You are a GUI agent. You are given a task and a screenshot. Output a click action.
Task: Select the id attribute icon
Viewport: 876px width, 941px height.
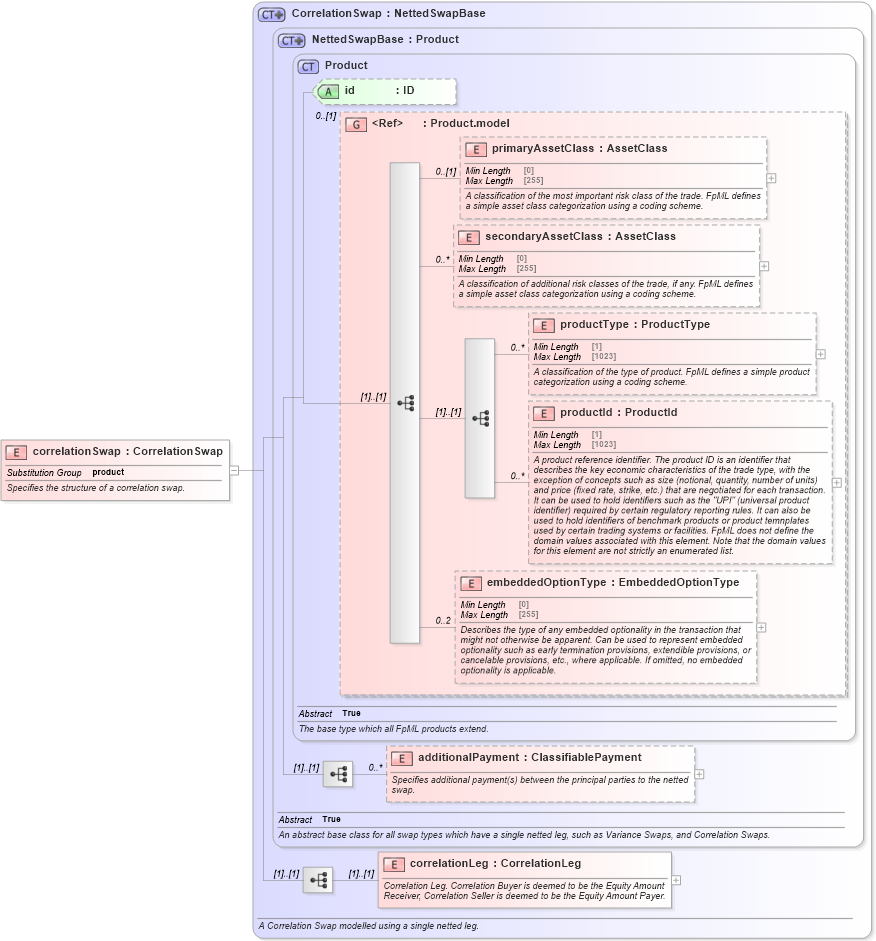coord(328,90)
